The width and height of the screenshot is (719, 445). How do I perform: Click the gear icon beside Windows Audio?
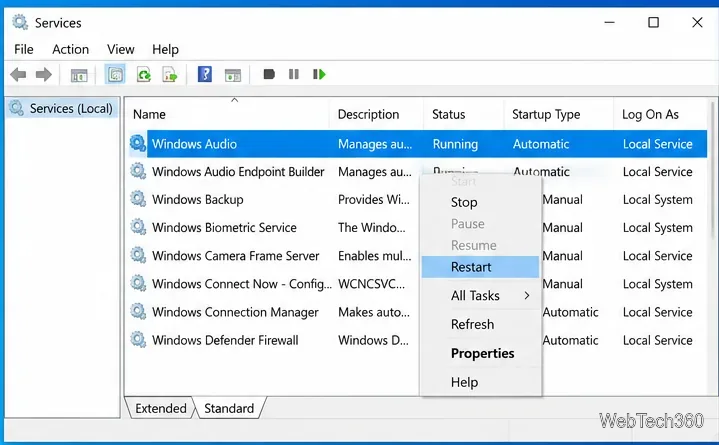138,143
